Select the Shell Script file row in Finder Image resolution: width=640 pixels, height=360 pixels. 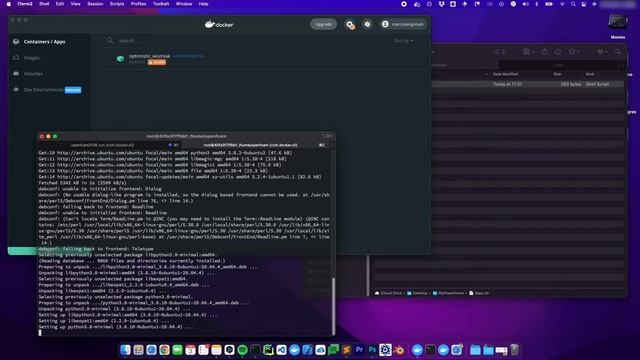click(x=528, y=84)
